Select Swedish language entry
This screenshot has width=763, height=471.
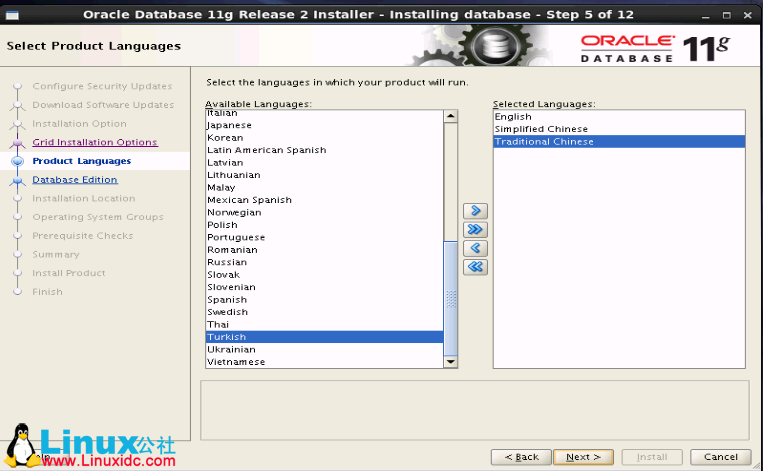click(325, 312)
